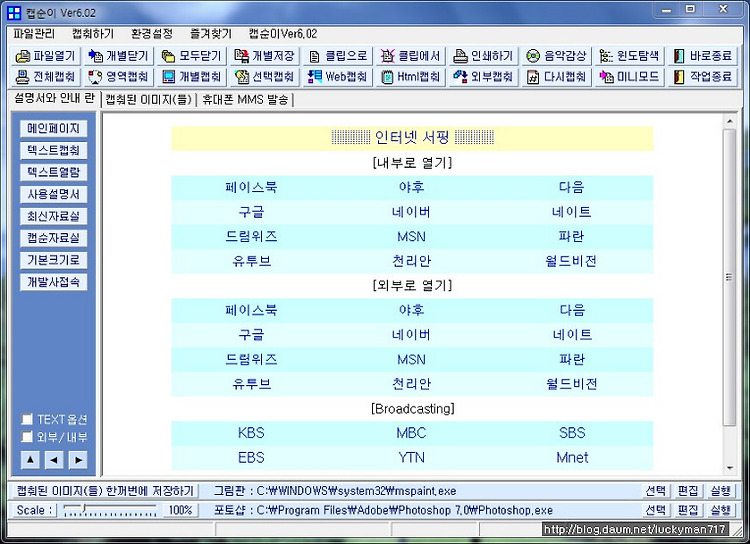Click 선택 button in 그림판 row

pyautogui.click(x=655, y=491)
